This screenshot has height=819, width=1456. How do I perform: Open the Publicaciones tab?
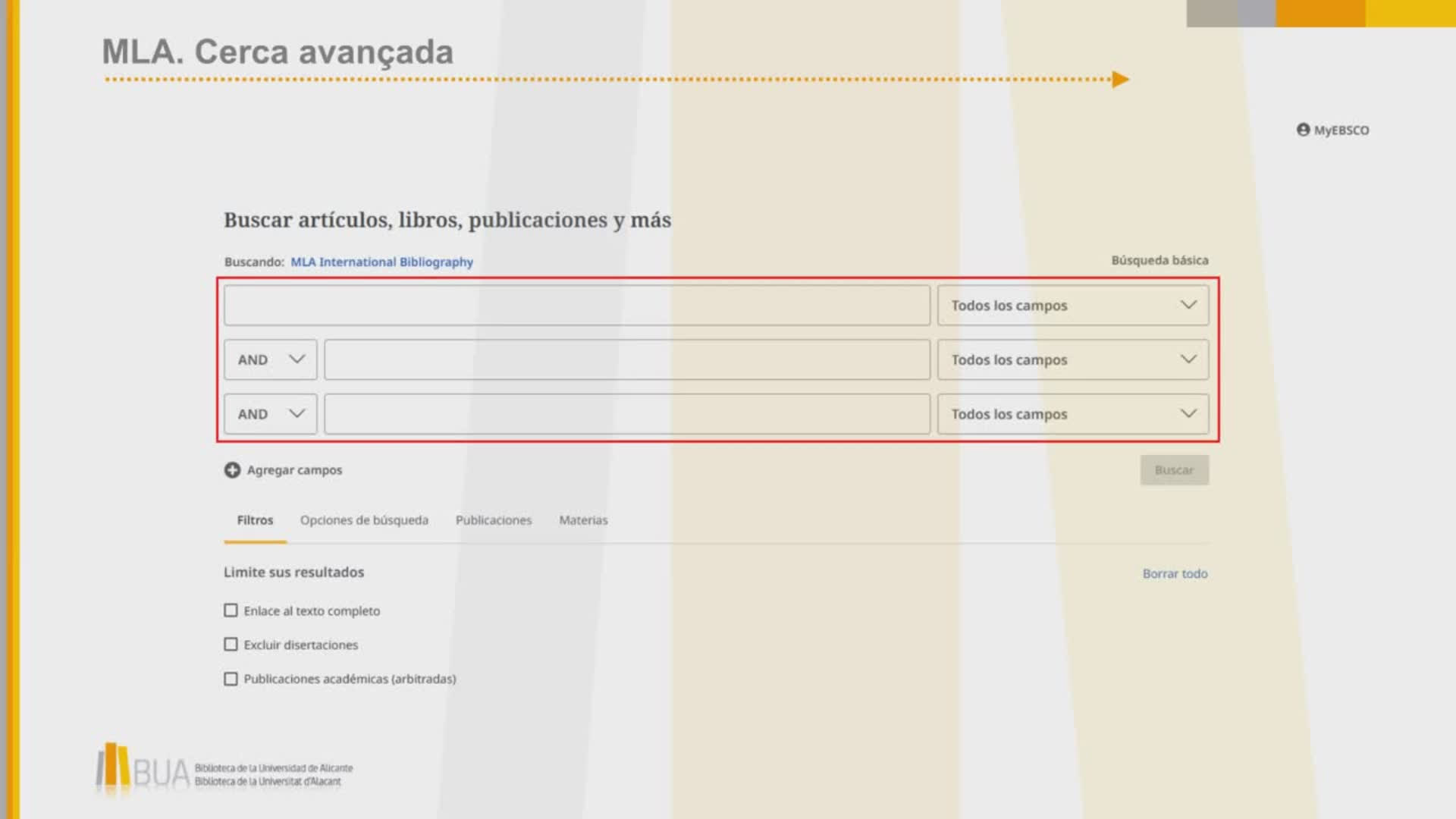coord(494,520)
